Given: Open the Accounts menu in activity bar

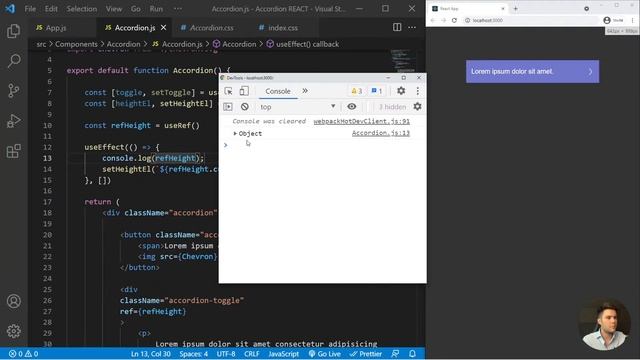Looking at the screenshot, I should tap(13, 301).
